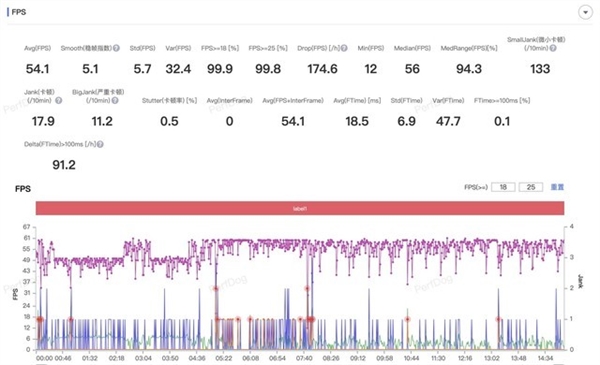Open help icon next to Drop(FPS)
This screenshot has height=365, width=600.
tap(344, 48)
